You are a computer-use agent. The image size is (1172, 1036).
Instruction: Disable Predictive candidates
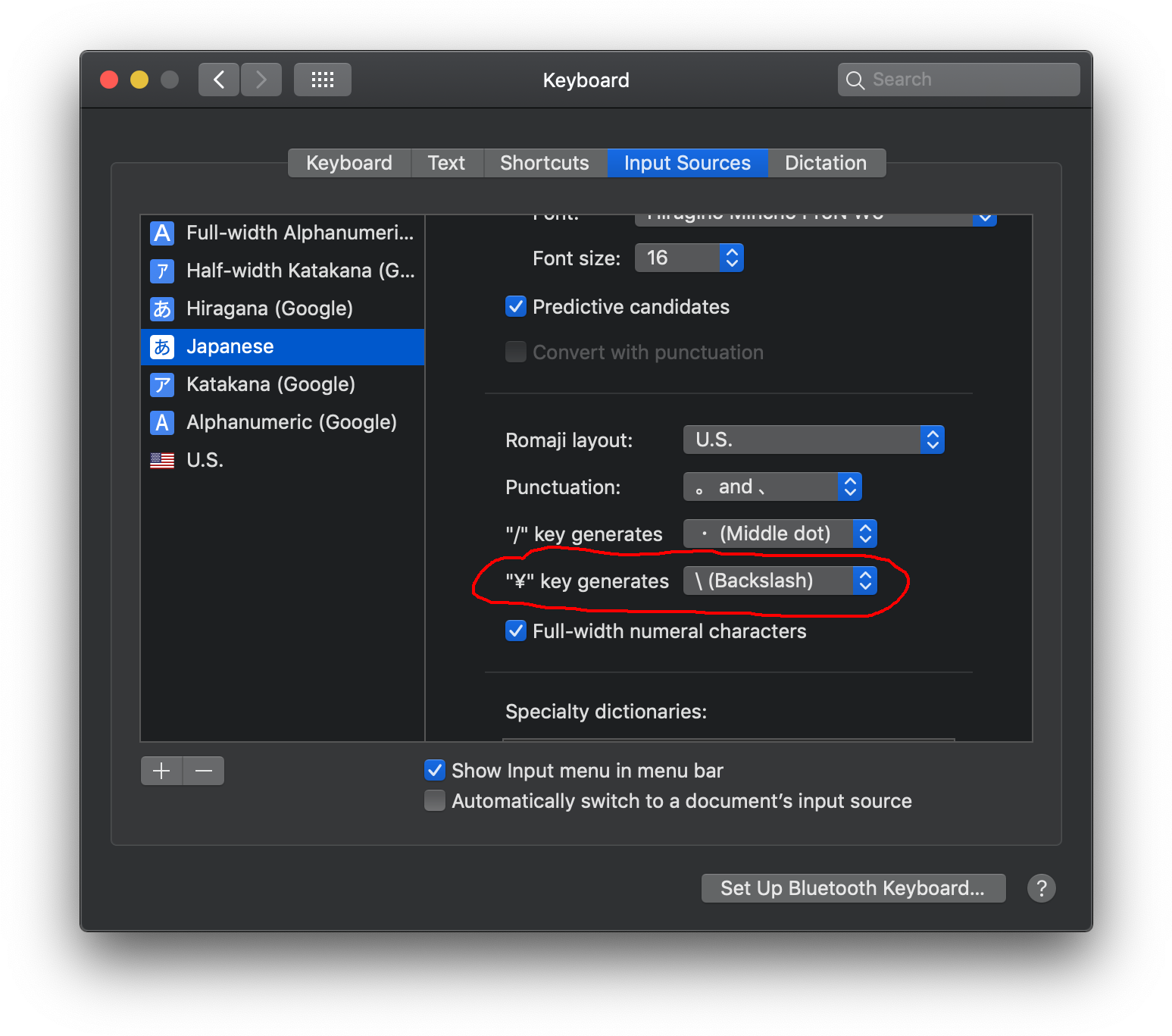pos(515,306)
